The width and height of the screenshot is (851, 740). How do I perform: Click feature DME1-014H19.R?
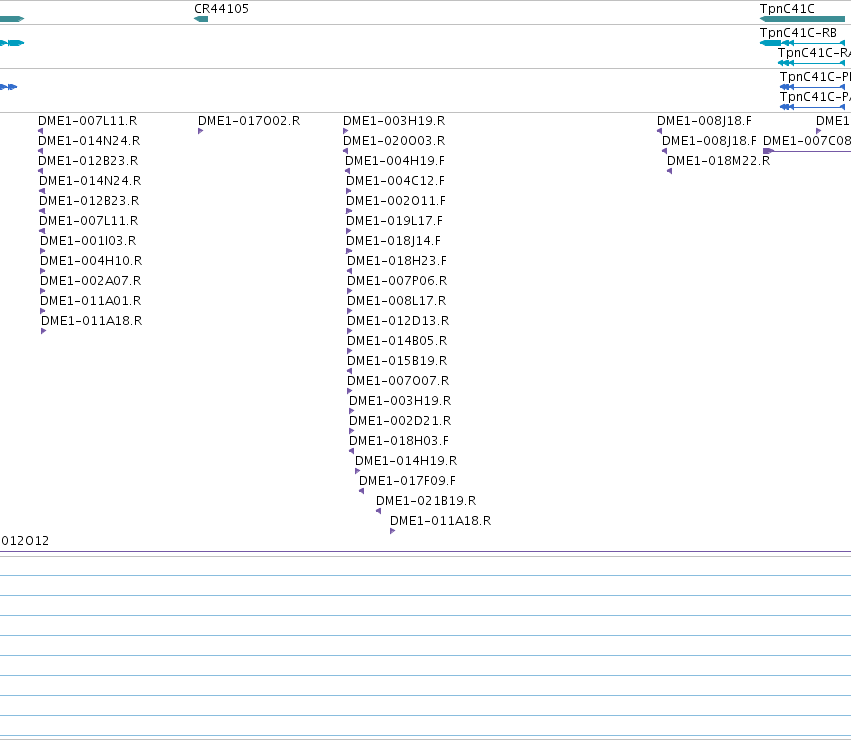(406, 461)
